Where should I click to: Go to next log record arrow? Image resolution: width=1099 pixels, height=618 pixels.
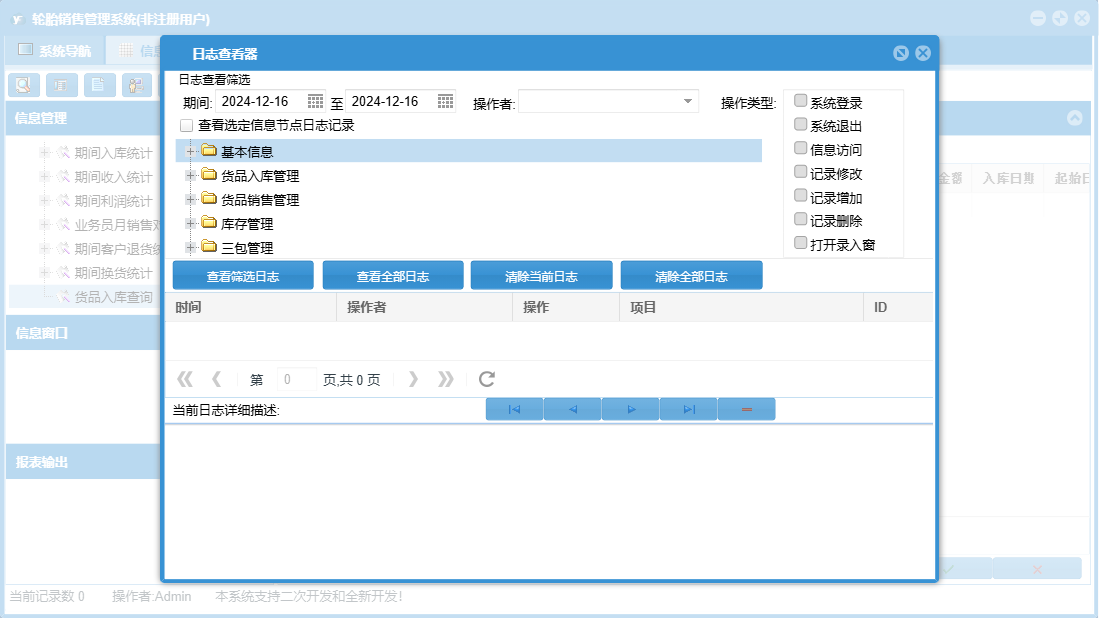630,409
